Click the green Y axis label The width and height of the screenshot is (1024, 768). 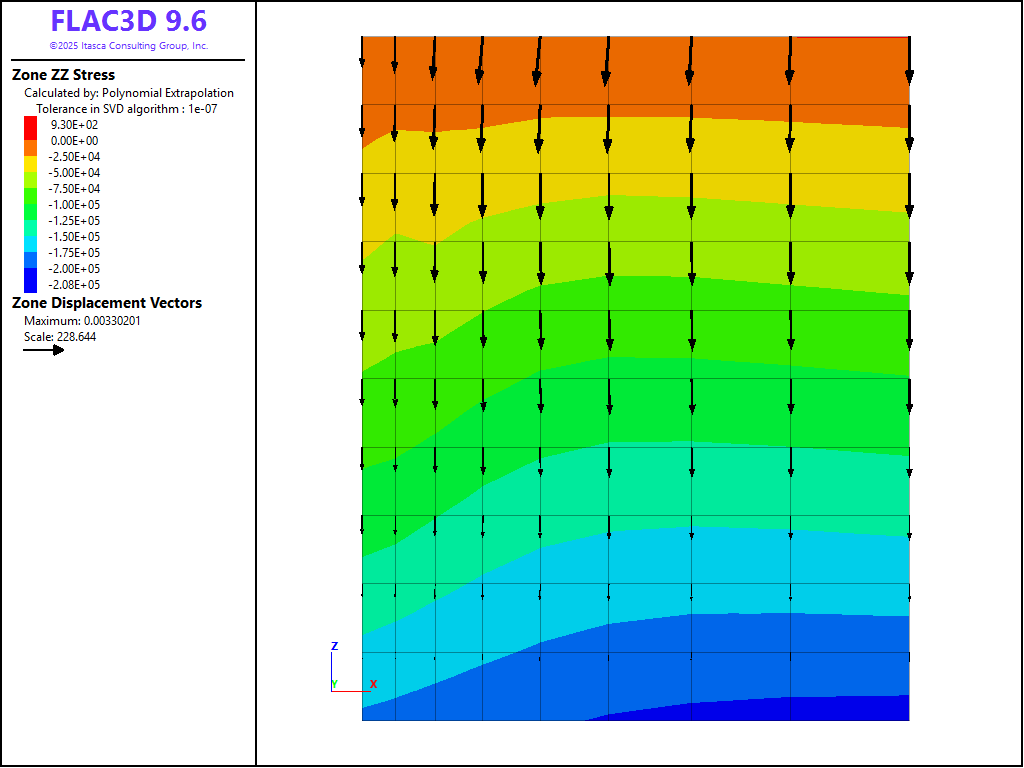click(x=334, y=684)
